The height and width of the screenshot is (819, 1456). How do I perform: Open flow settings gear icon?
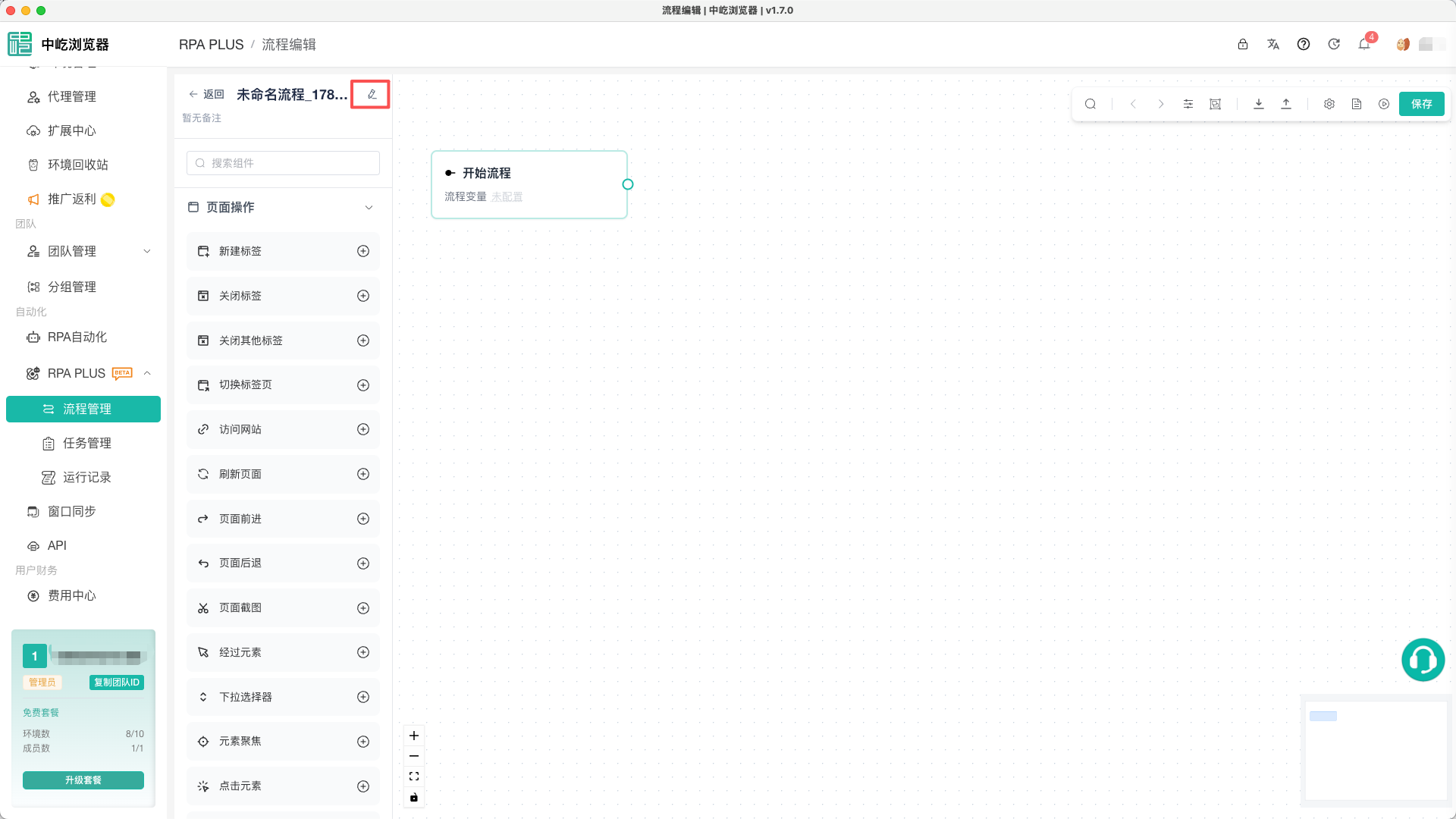point(1329,104)
